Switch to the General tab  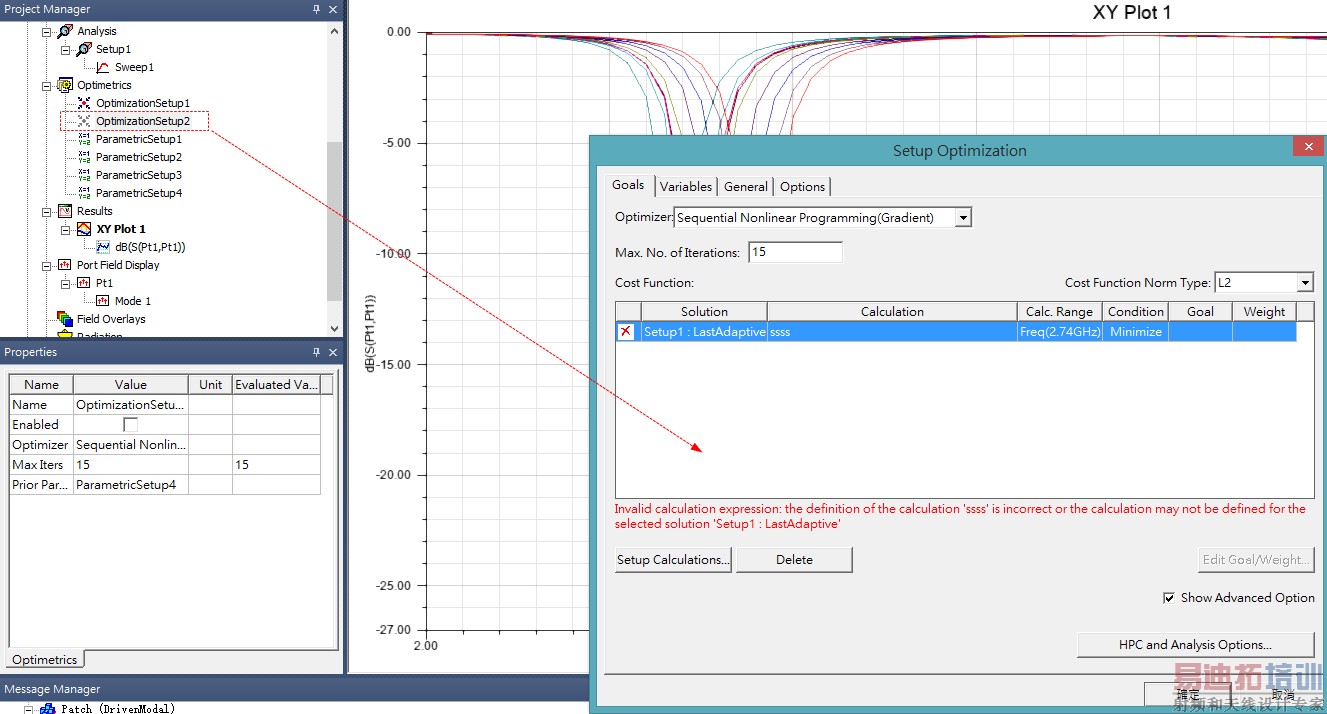click(746, 186)
